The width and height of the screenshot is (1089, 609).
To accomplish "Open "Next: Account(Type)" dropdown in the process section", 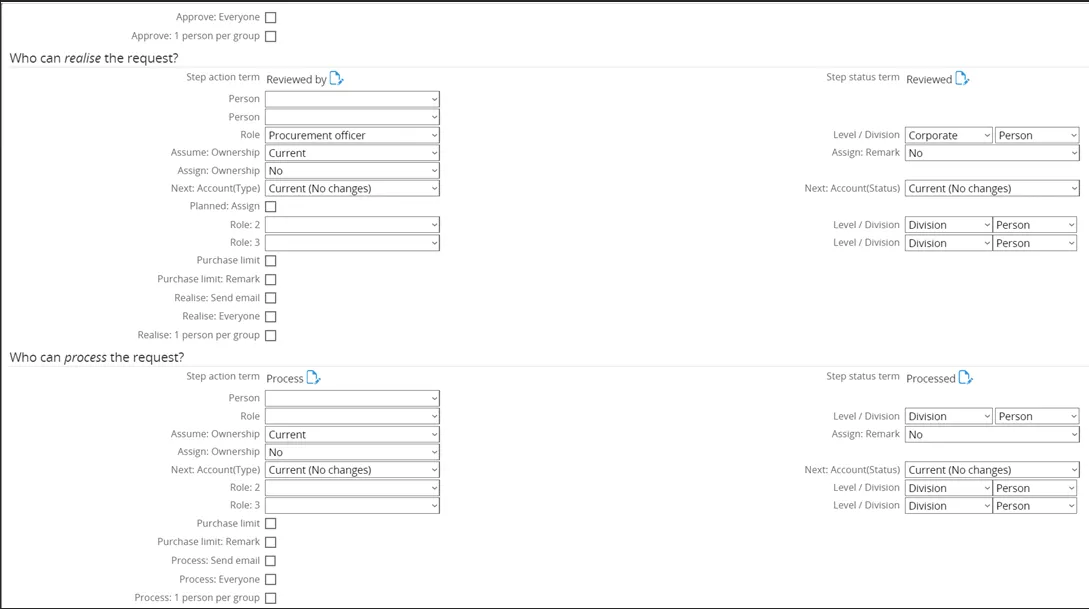I will [x=352, y=470].
